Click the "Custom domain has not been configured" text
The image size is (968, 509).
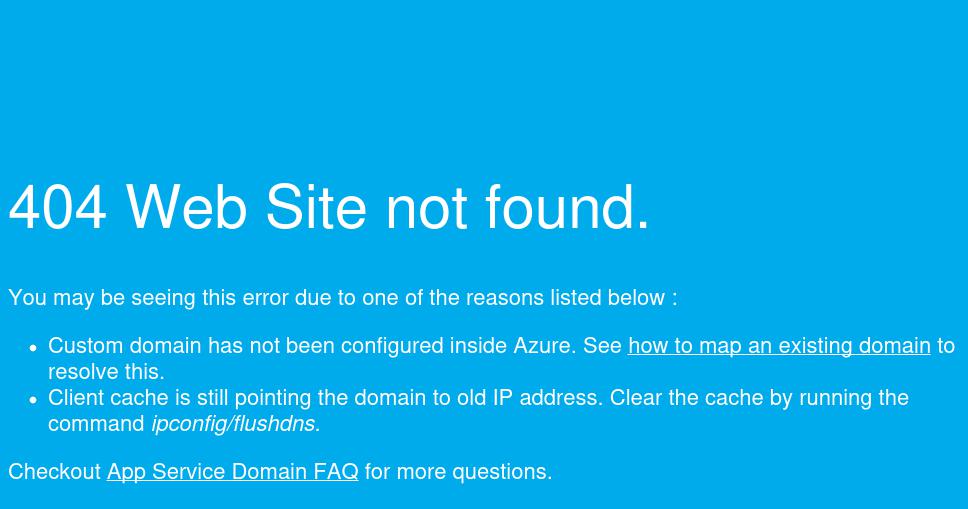pos(246,346)
